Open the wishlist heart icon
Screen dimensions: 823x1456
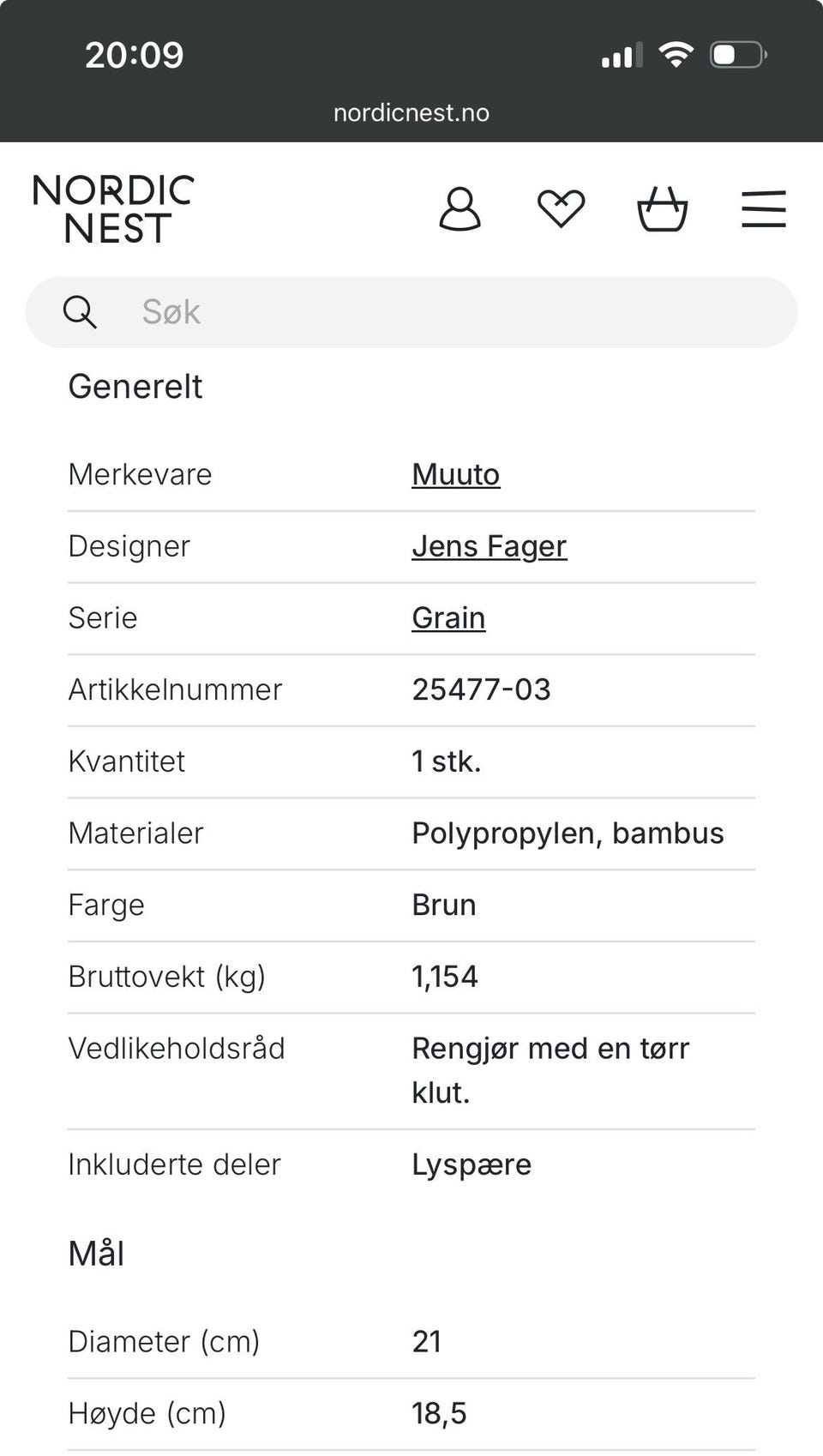tap(561, 209)
